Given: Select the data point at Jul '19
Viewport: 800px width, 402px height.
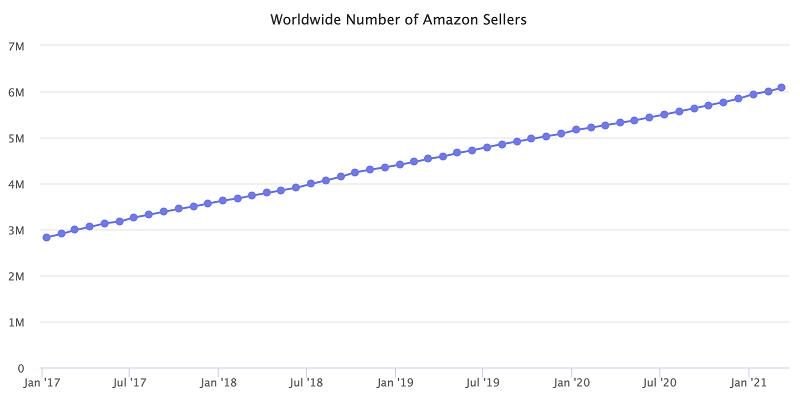Looking at the screenshot, I should point(487,147).
